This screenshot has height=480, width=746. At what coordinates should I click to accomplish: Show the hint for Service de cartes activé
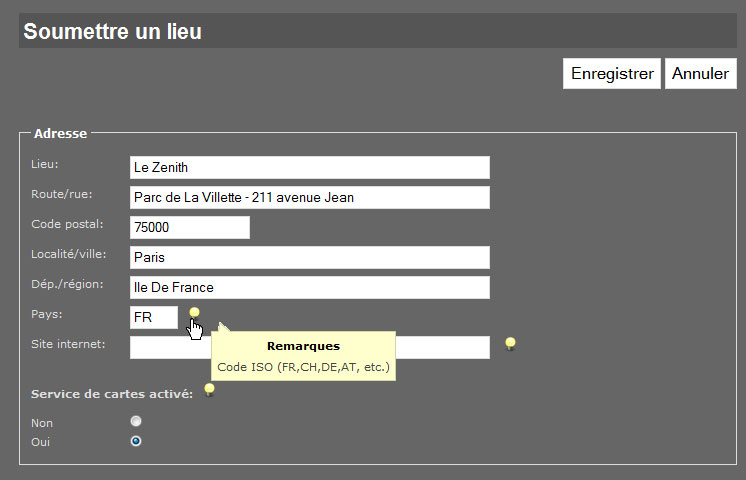pyautogui.click(x=209, y=390)
